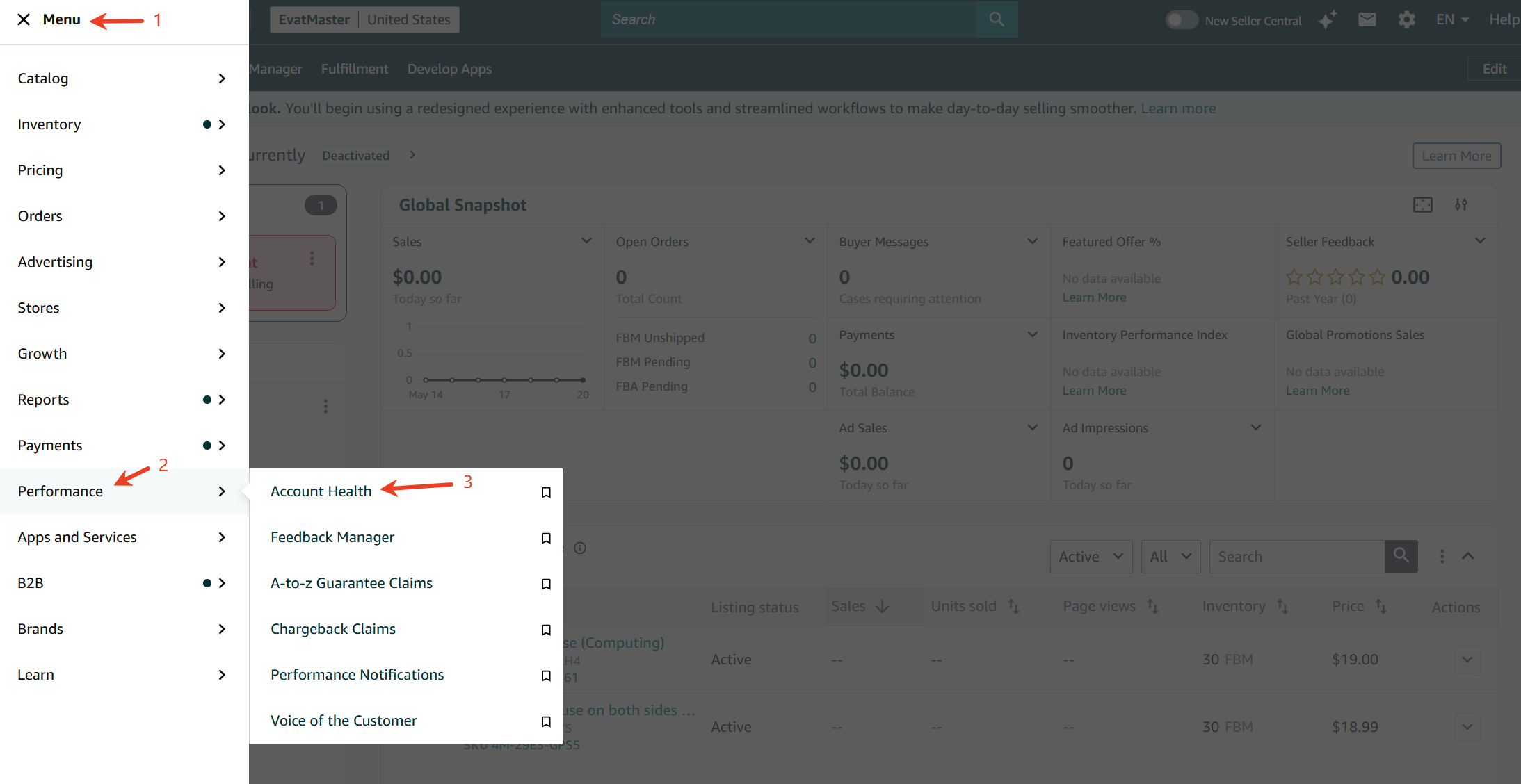Open the Active status filter dropdown

(x=1091, y=556)
